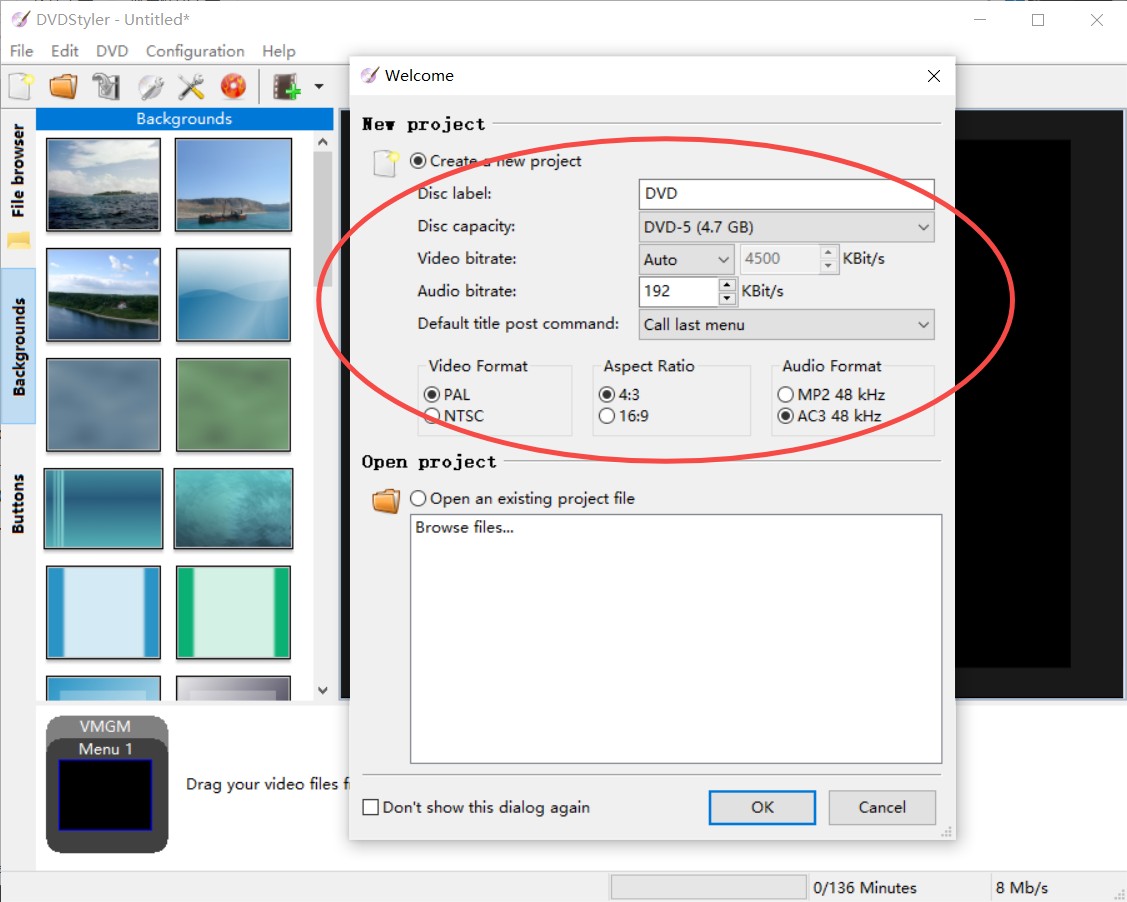This screenshot has height=902, width=1127.
Task: Click the Disc label input field
Action: (x=786, y=194)
